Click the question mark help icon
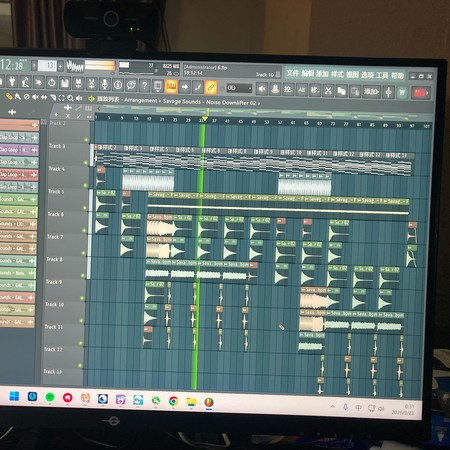The width and height of the screenshot is (450, 450). click(145, 86)
